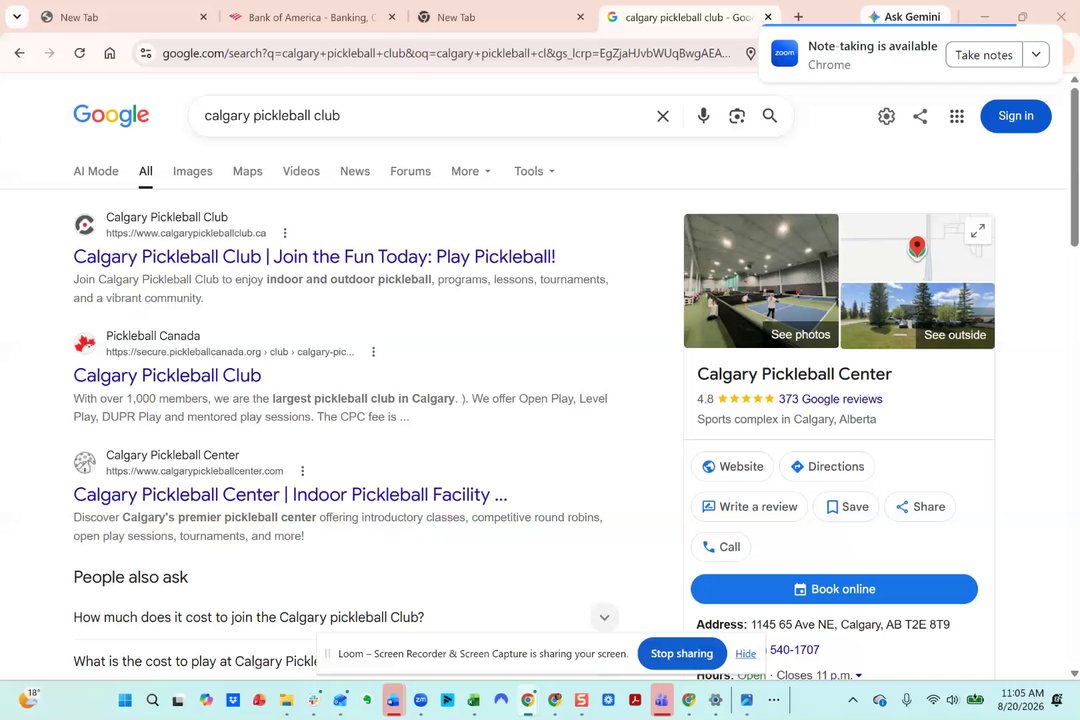
Task: Click Stop sharing in the Loom bar
Action: coord(682,653)
